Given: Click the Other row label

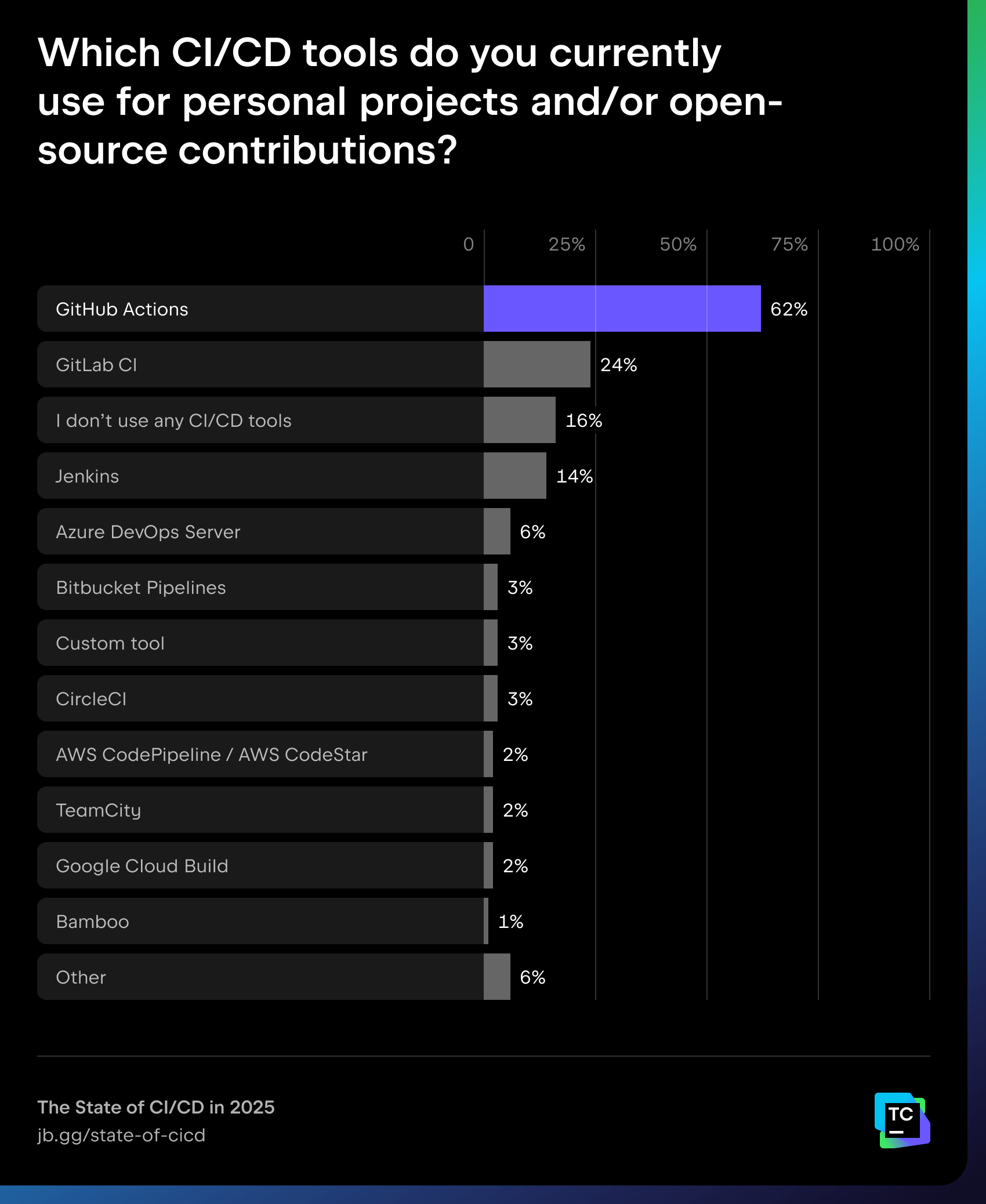Looking at the screenshot, I should 81,977.
